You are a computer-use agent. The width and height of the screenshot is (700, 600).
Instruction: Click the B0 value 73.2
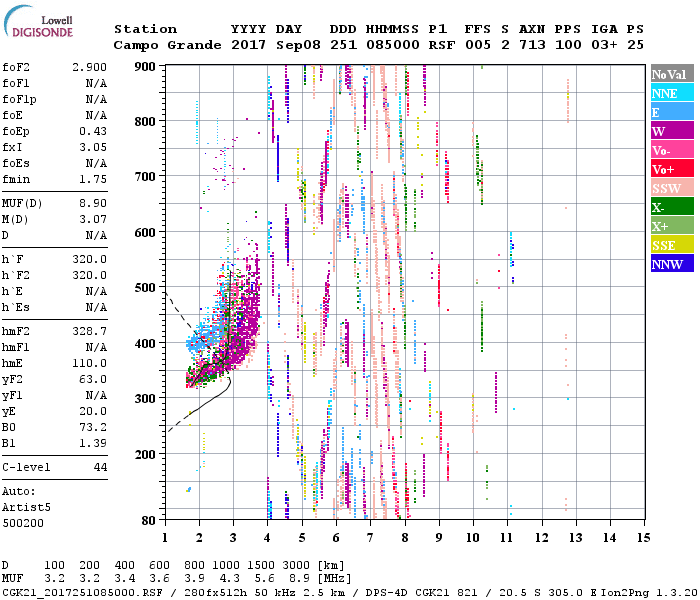93,428
